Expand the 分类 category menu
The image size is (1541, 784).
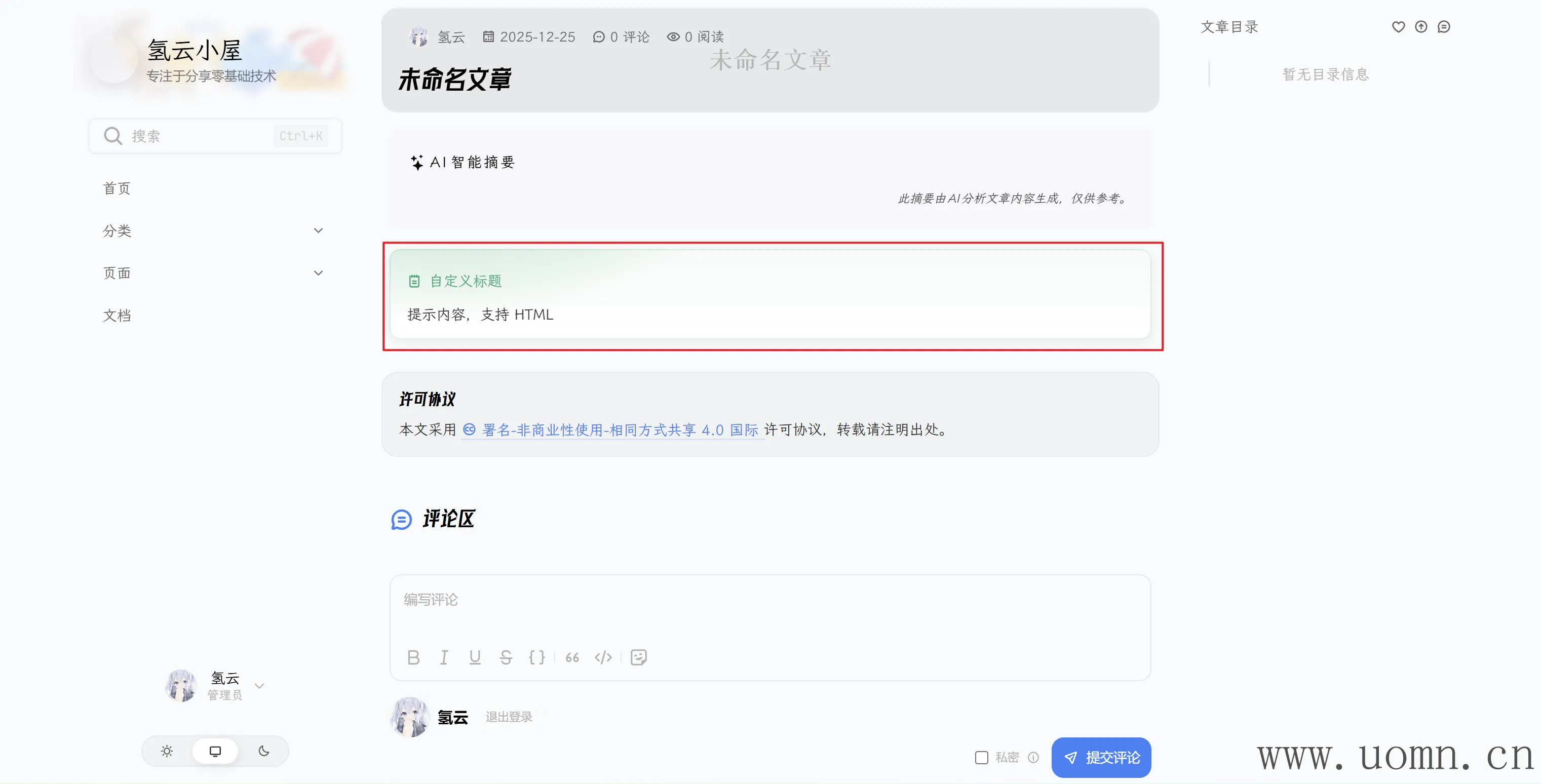[x=318, y=231]
